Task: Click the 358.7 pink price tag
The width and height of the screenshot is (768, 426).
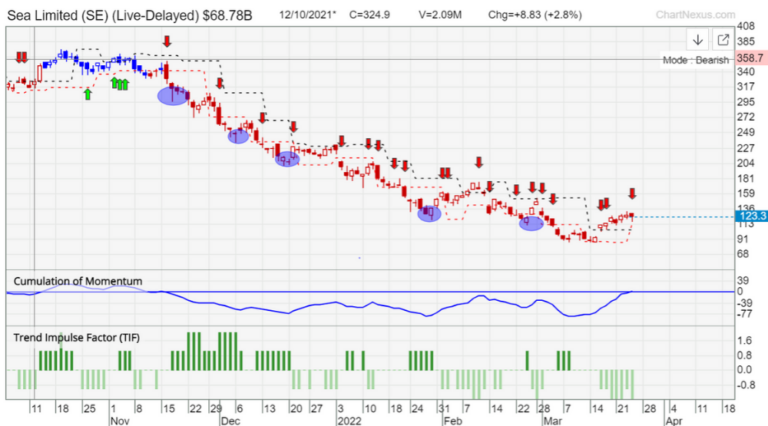Action: (751, 58)
